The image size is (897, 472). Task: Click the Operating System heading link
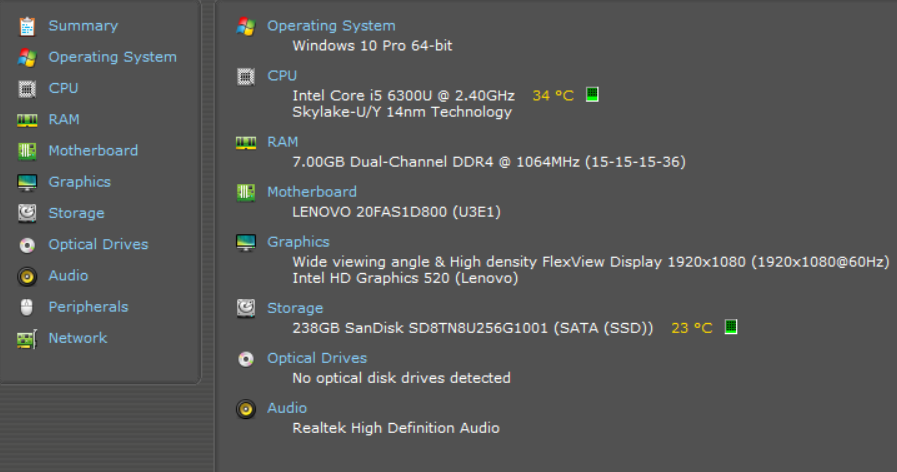331,26
